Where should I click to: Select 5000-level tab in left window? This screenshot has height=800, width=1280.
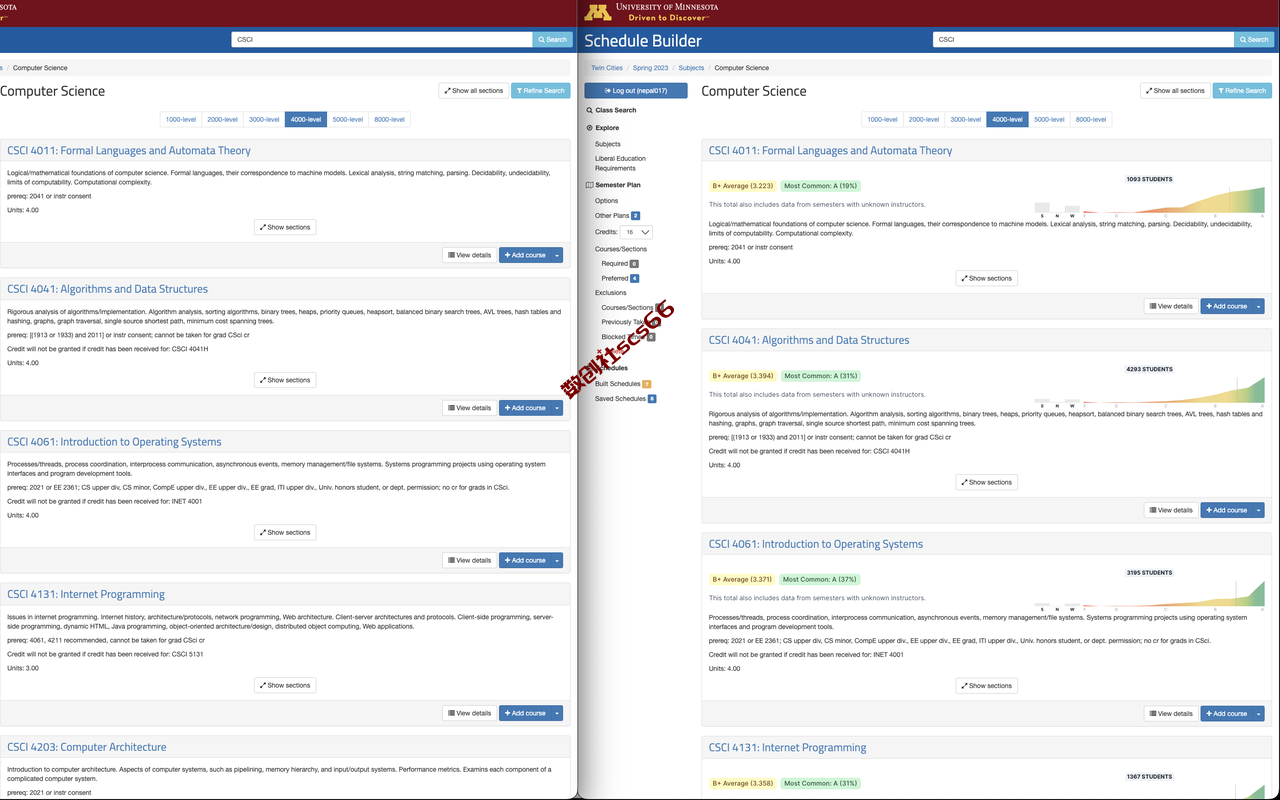tap(348, 119)
